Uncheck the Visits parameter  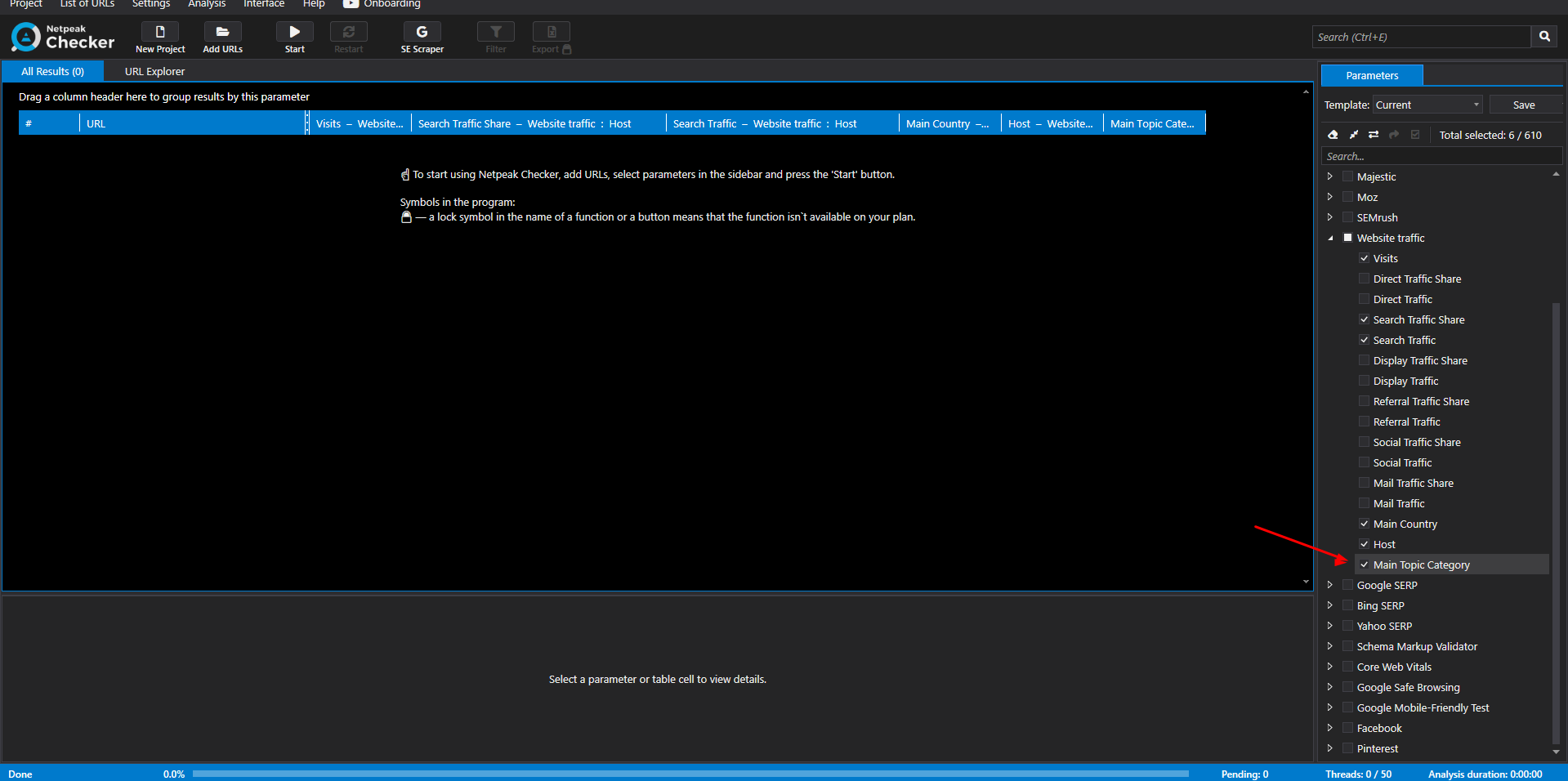[1364, 258]
